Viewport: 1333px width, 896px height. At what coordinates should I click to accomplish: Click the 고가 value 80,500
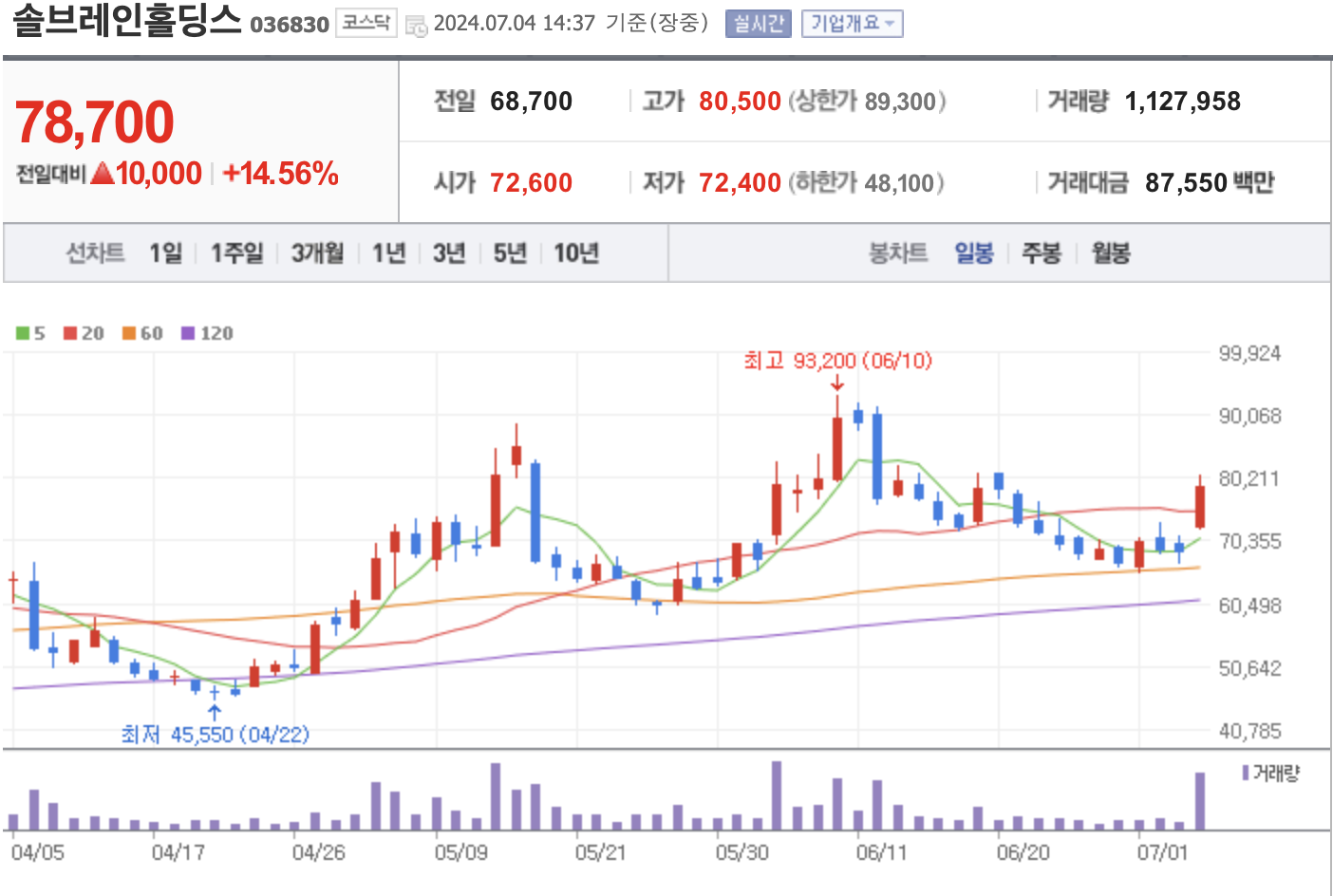pyautogui.click(x=740, y=102)
